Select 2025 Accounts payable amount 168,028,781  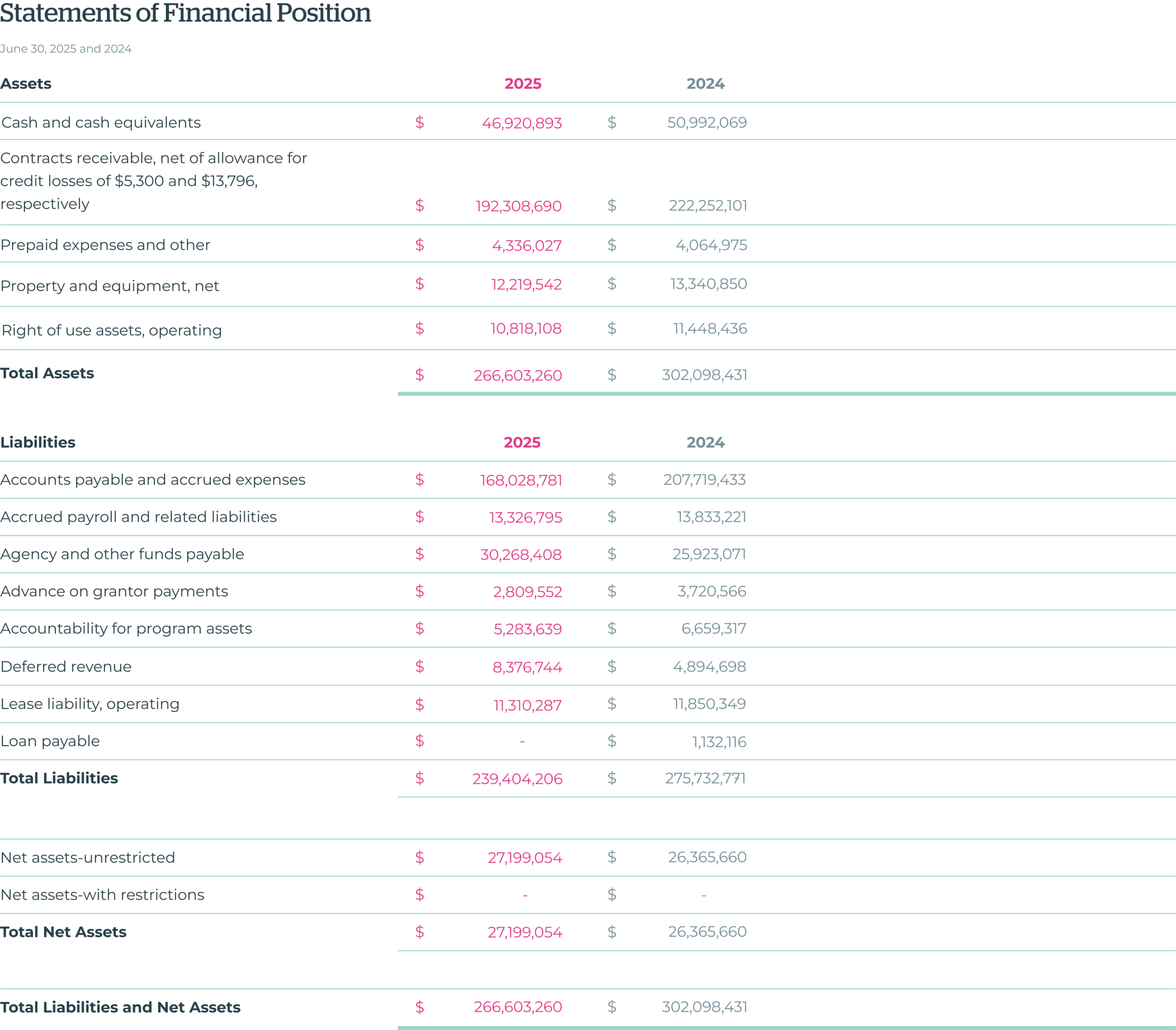521,480
